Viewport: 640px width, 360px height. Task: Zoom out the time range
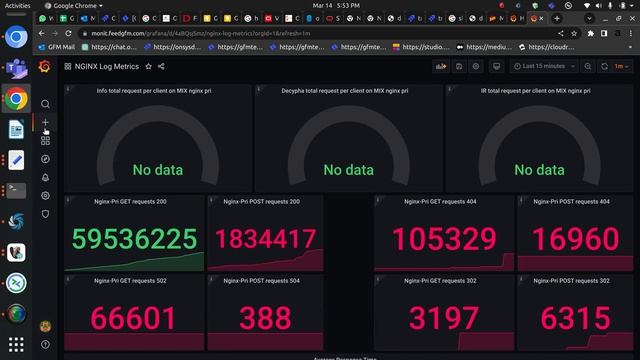(588, 66)
